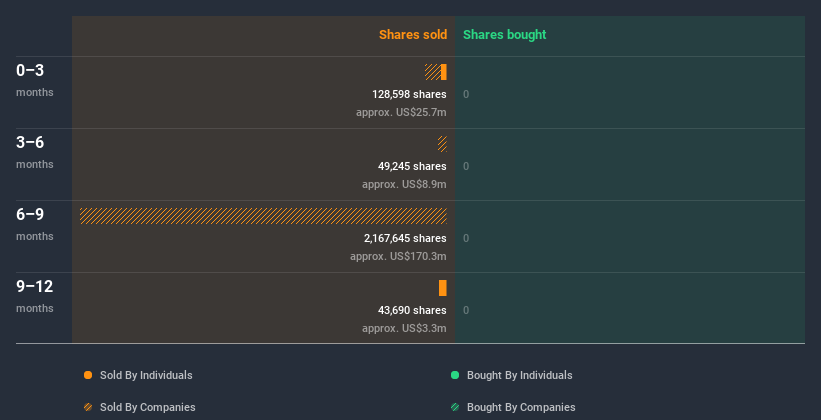Select the 6–9 months hatched companies bar
Screen dimensions: 821x420
click(263, 216)
